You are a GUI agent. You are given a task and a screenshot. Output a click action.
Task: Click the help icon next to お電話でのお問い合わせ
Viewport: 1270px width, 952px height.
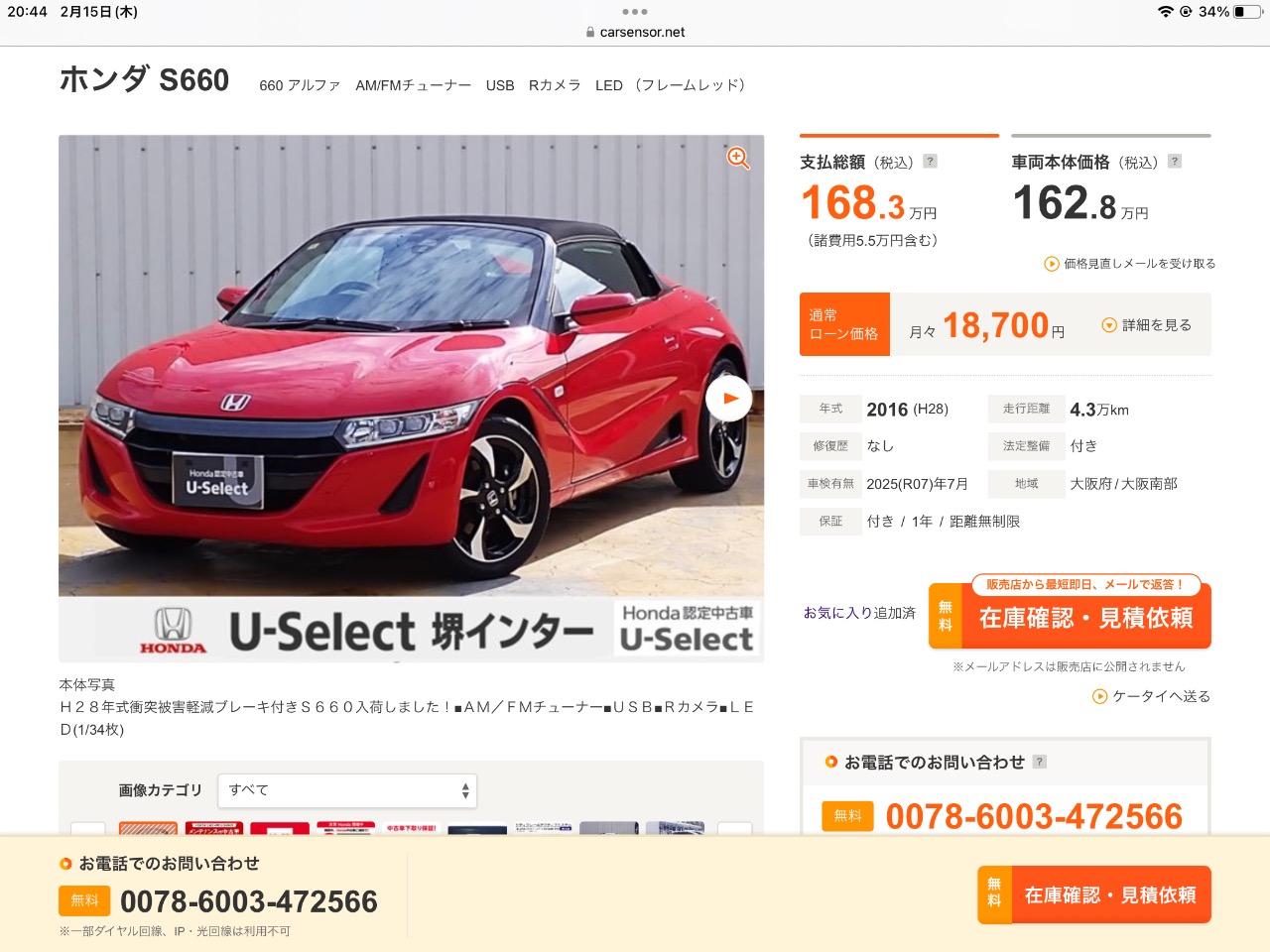pos(1040,762)
